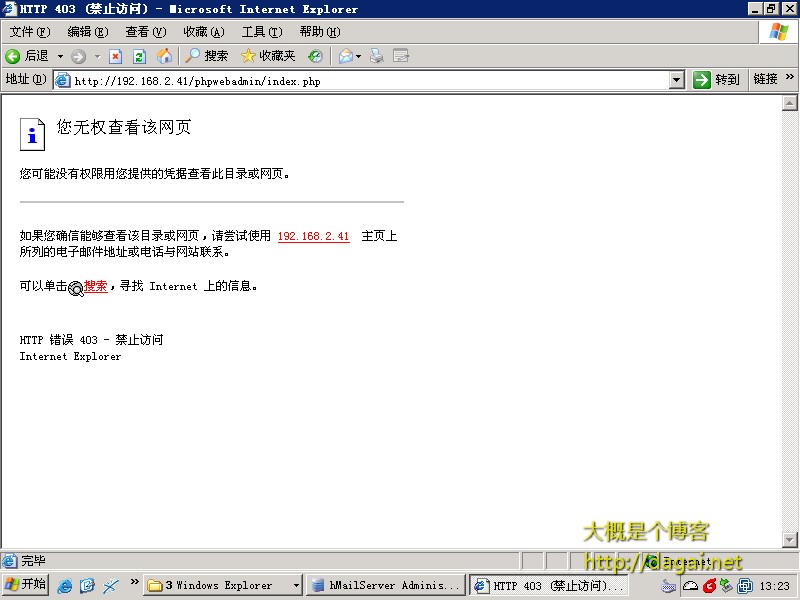Click the third quick launch tool icon
The width and height of the screenshot is (800, 600).
(x=111, y=586)
